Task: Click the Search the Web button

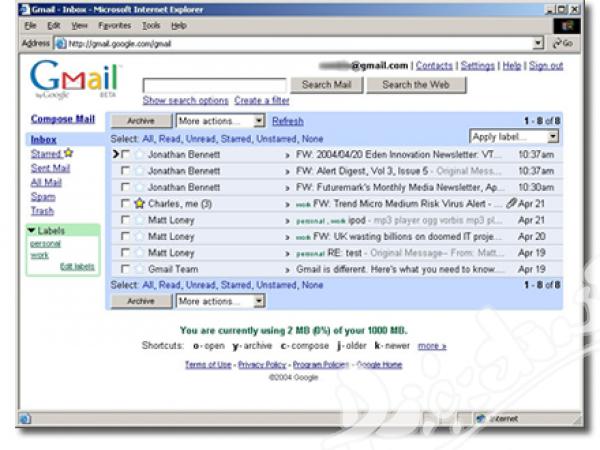Action: [x=416, y=85]
